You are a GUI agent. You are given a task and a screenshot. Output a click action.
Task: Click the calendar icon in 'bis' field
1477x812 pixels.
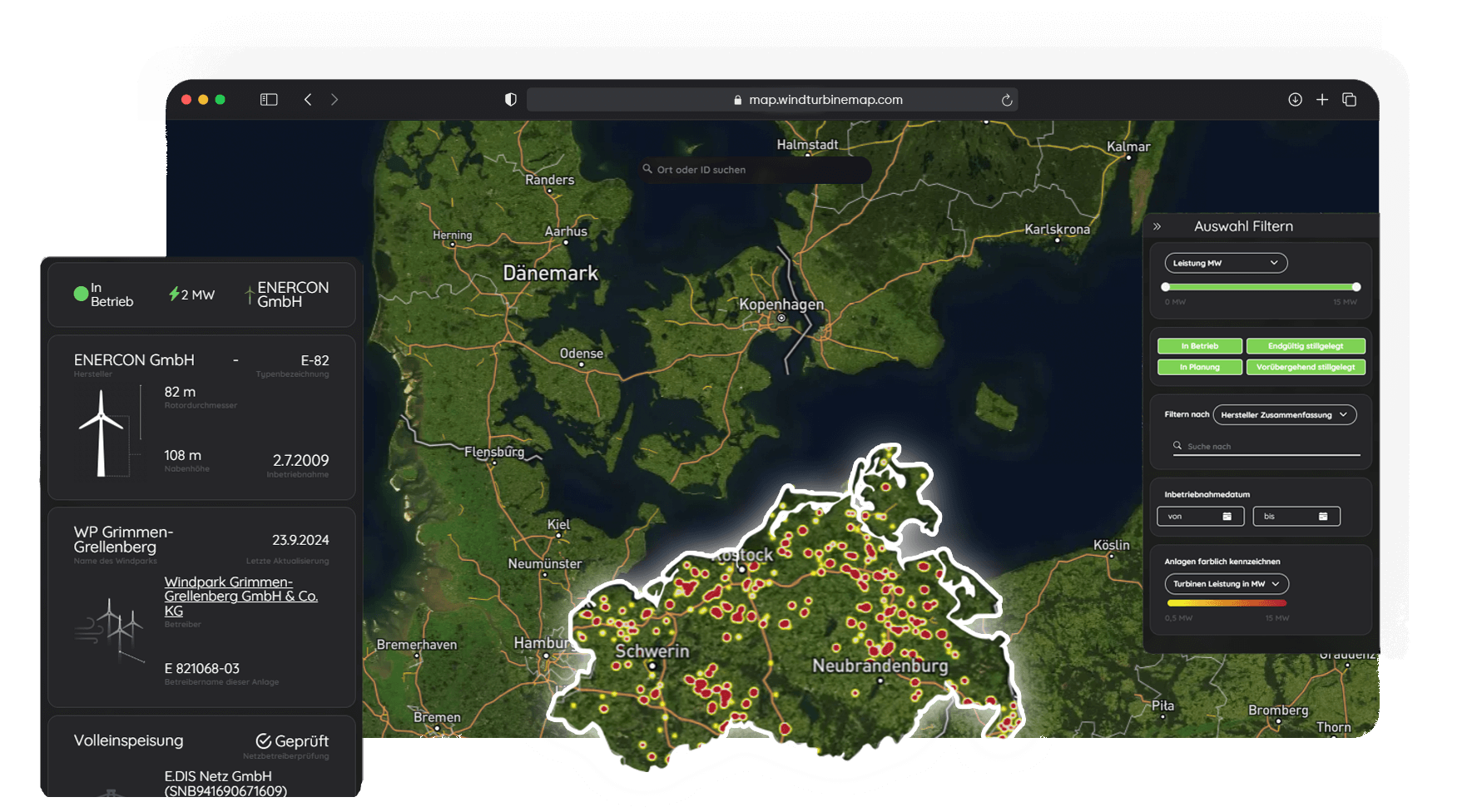point(1323,517)
